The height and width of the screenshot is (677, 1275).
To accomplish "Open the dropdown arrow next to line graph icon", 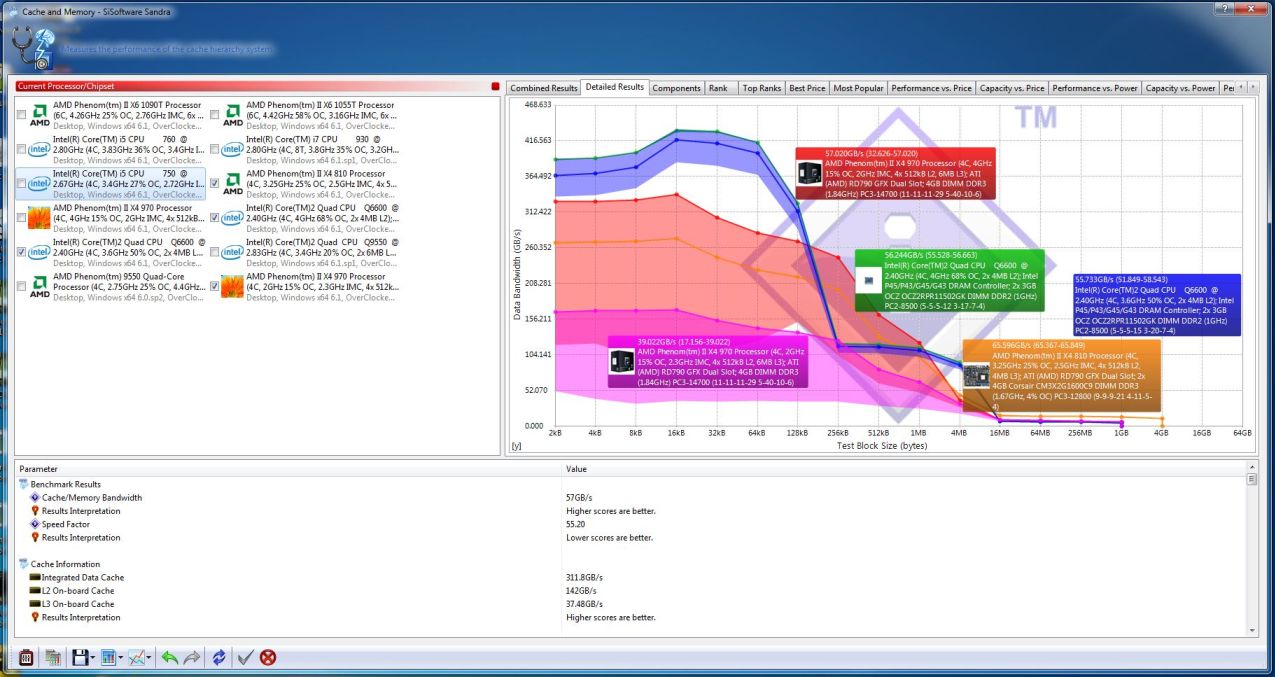I will point(149,658).
